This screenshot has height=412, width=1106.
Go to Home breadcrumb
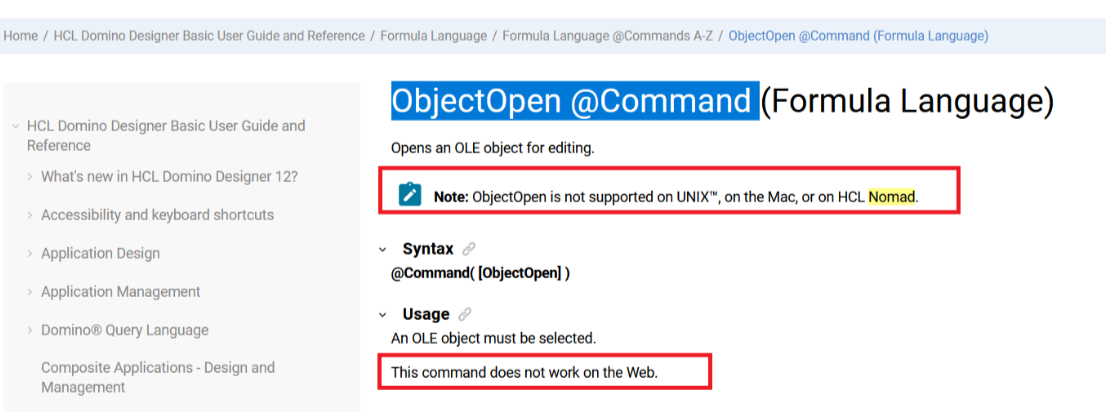pyautogui.click(x=20, y=35)
